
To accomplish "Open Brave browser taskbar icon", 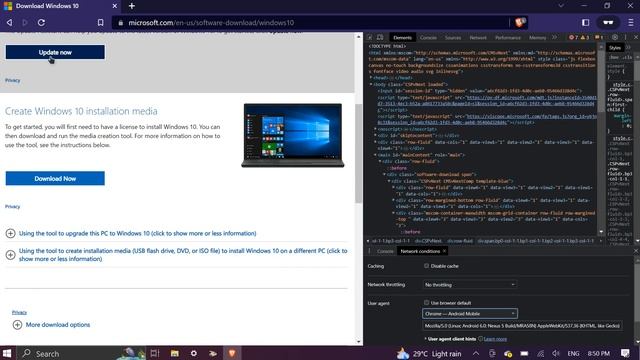I will pos(232,353).
